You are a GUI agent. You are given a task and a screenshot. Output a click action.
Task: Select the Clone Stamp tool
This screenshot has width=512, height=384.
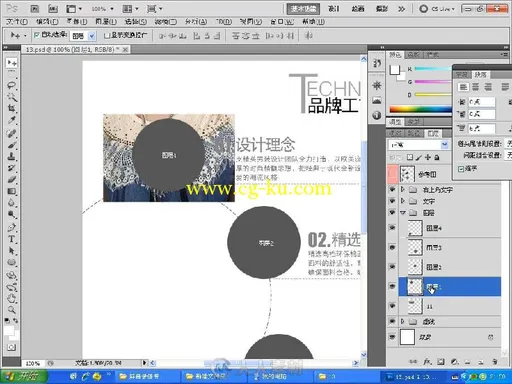coord(12,157)
